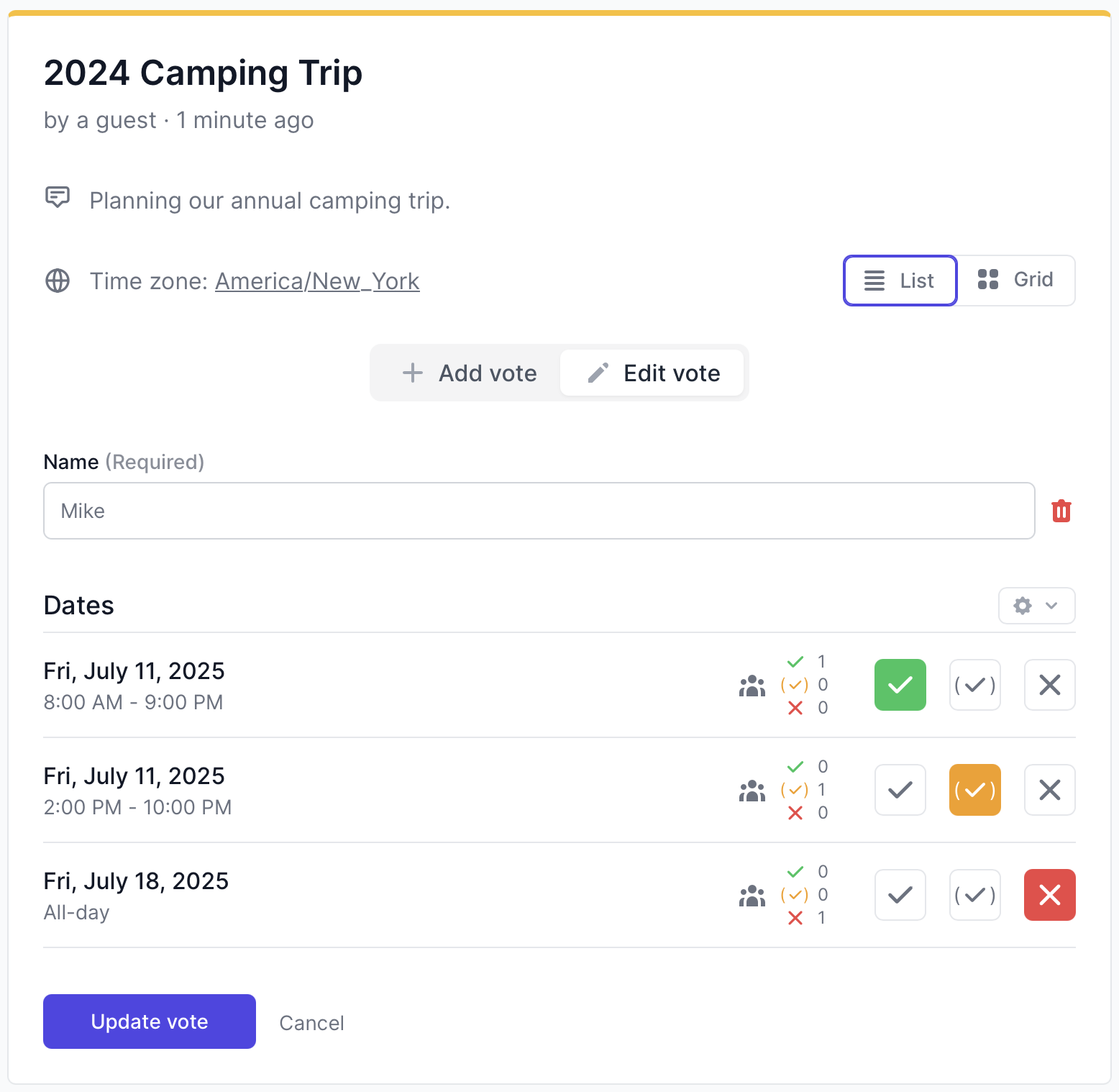
Task: Expand the chevron next to the gear icon
Action: [x=1051, y=606]
